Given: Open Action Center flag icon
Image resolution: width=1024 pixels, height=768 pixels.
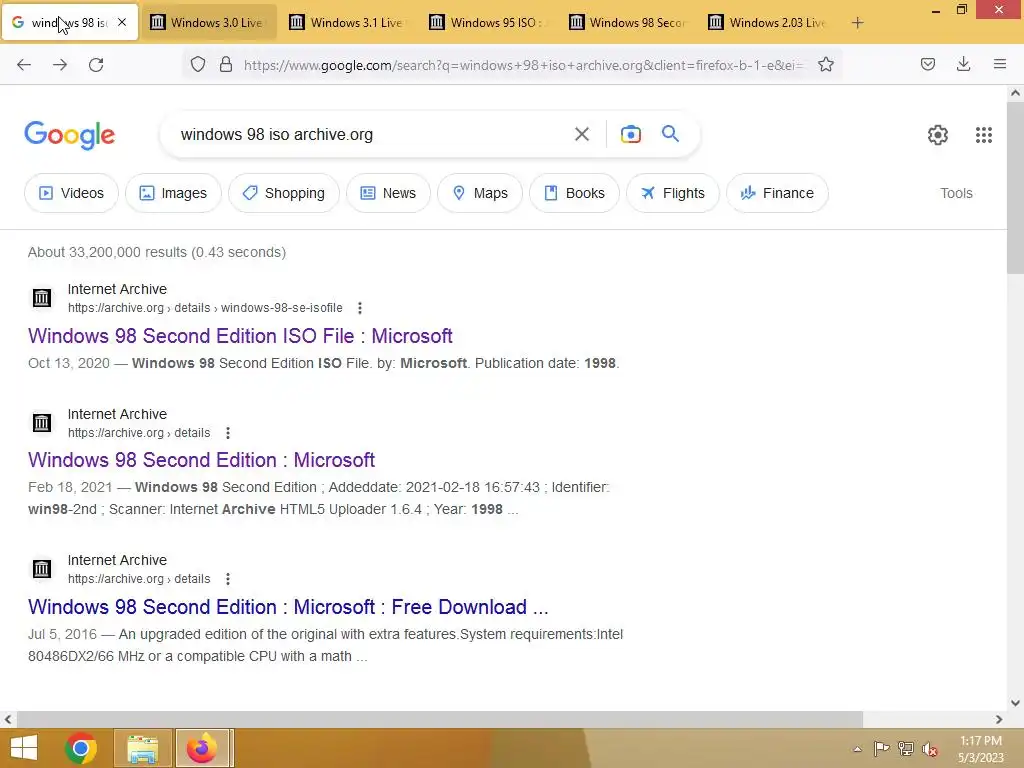Looking at the screenshot, I should click(882, 748).
